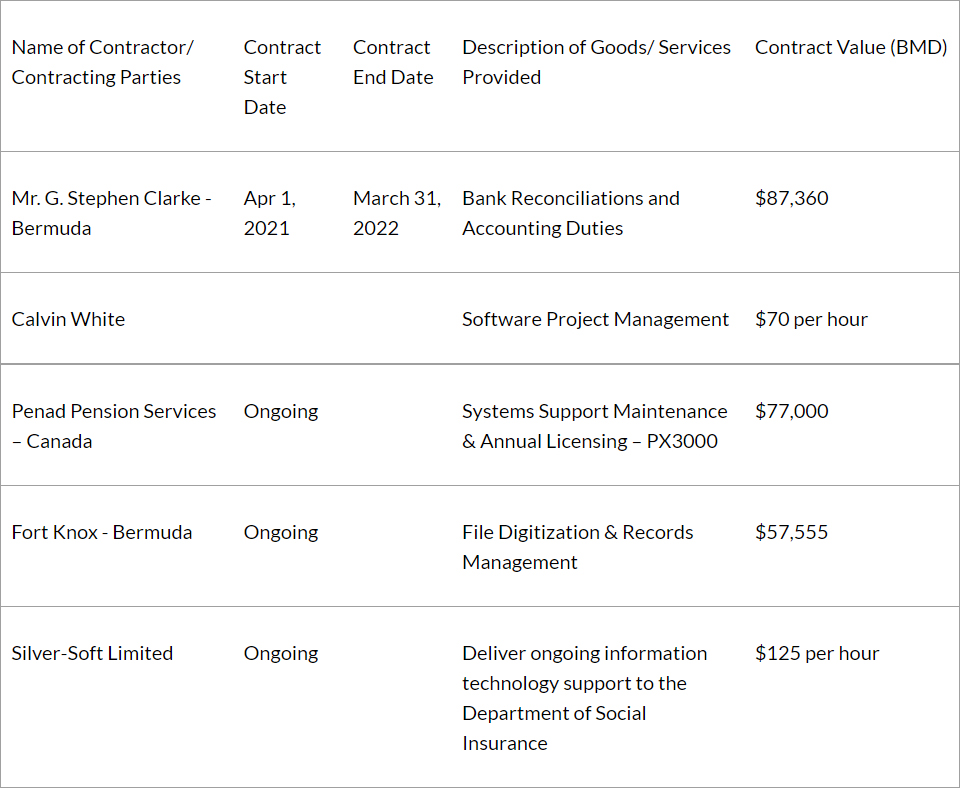This screenshot has height=788, width=960.
Task: Click the 'Apr 1, 2021' start date
Action: (x=270, y=213)
